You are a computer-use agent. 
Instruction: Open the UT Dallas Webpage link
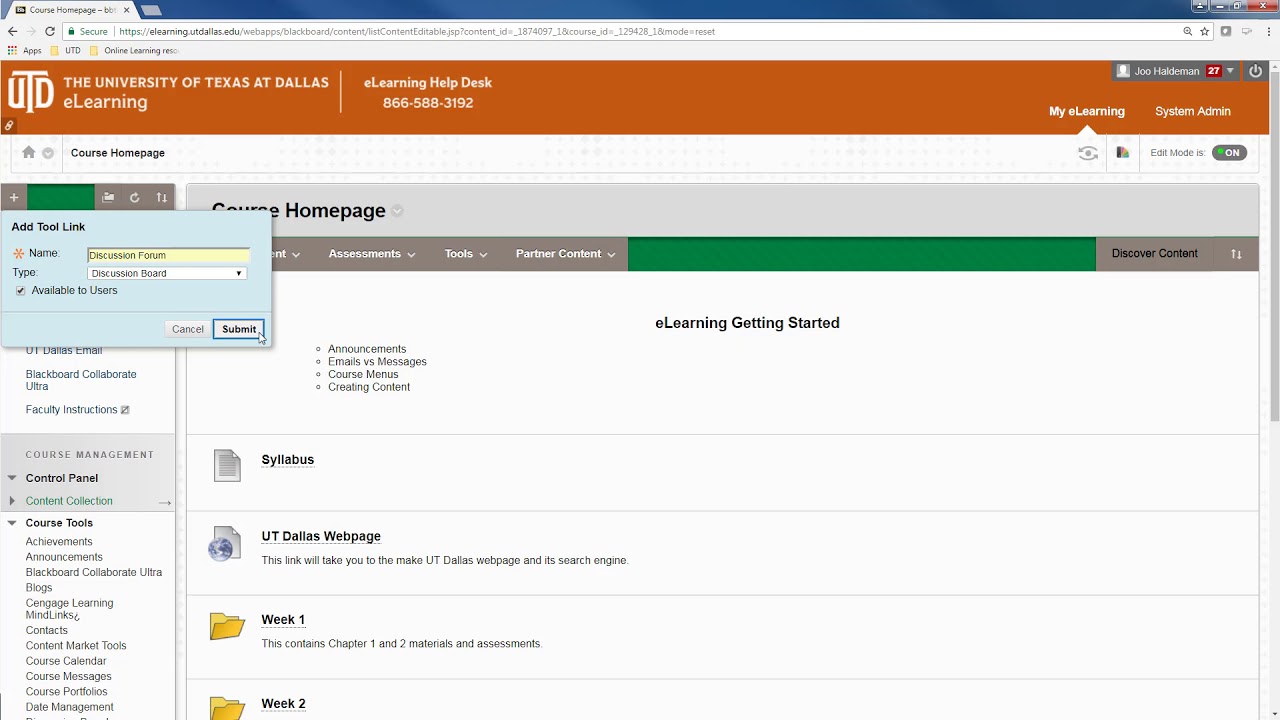(x=321, y=536)
